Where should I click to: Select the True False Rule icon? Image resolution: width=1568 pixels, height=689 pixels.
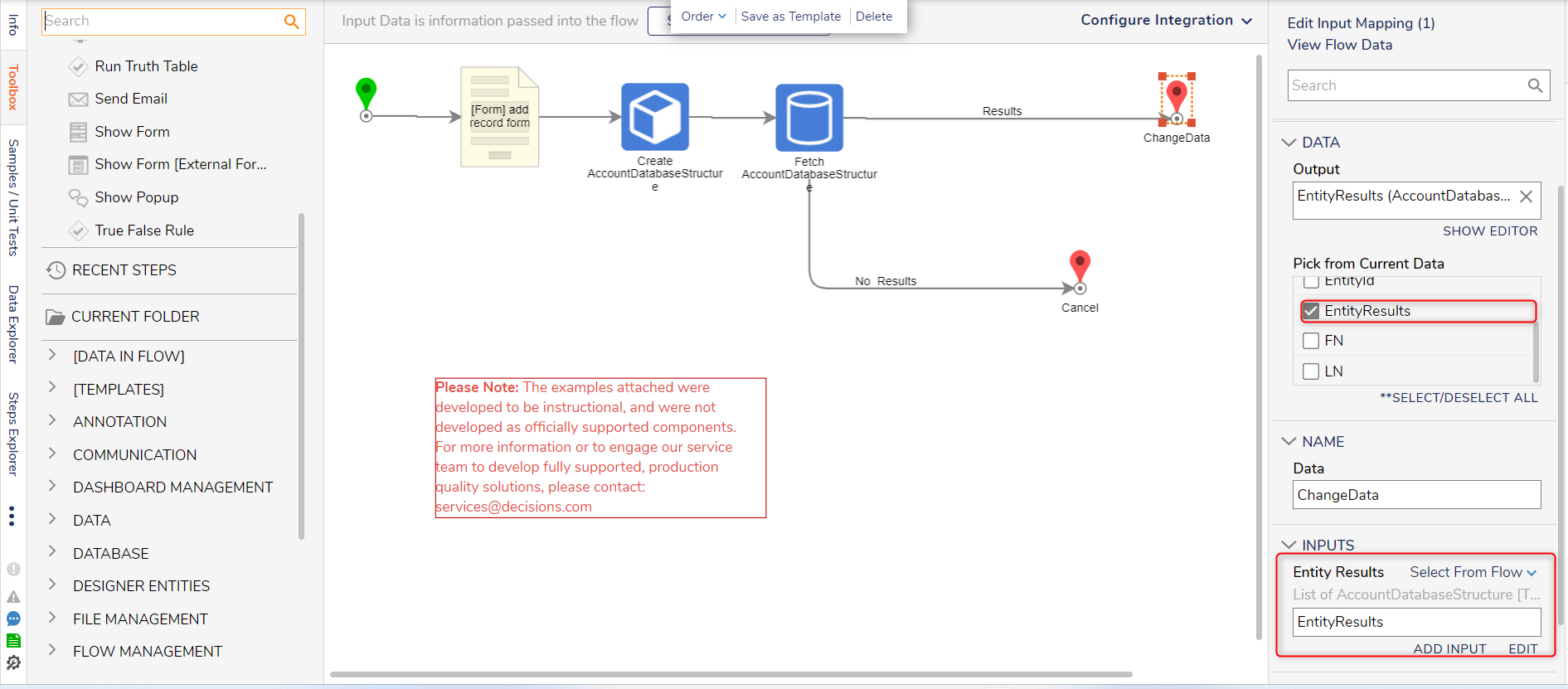pos(78,230)
